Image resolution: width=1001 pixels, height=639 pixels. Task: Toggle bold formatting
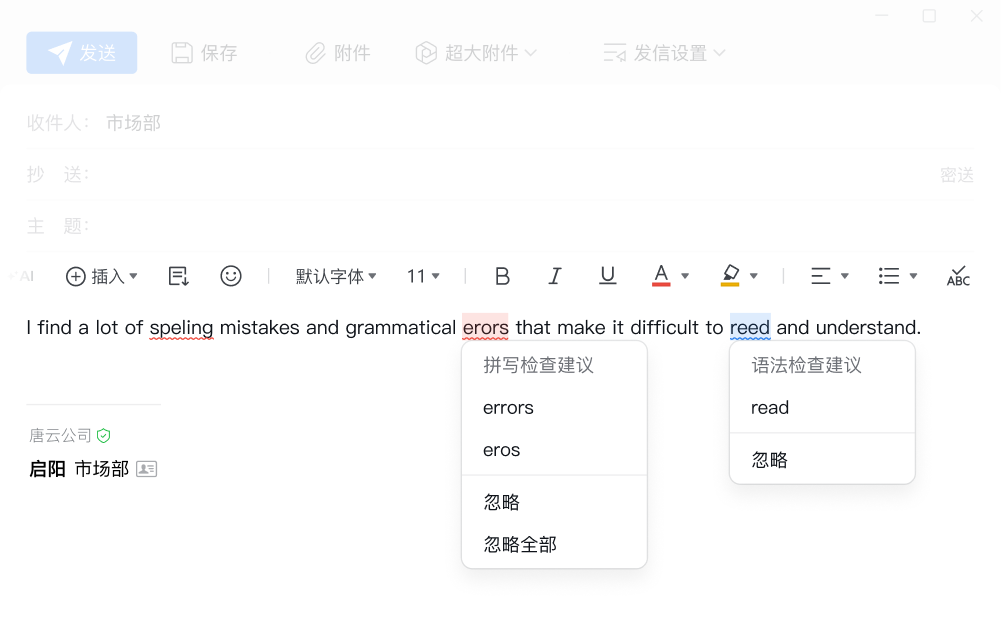pyautogui.click(x=503, y=276)
